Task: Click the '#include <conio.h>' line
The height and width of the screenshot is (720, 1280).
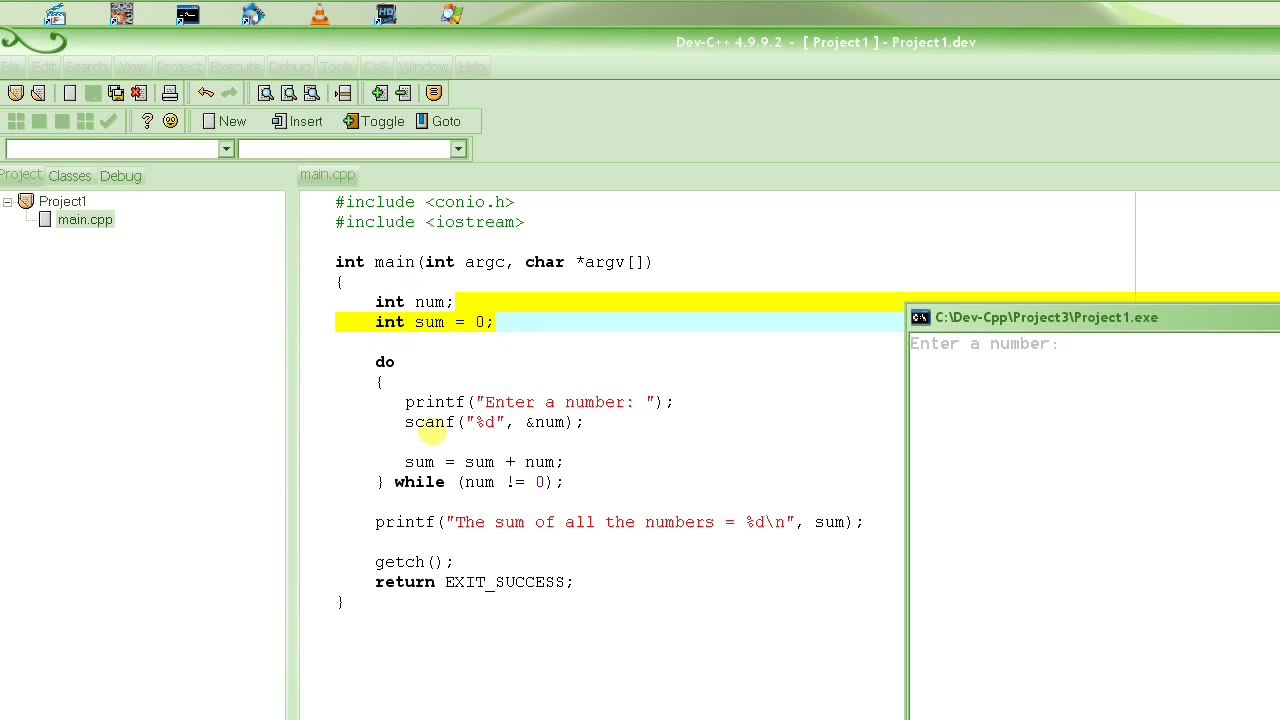Action: (x=424, y=202)
